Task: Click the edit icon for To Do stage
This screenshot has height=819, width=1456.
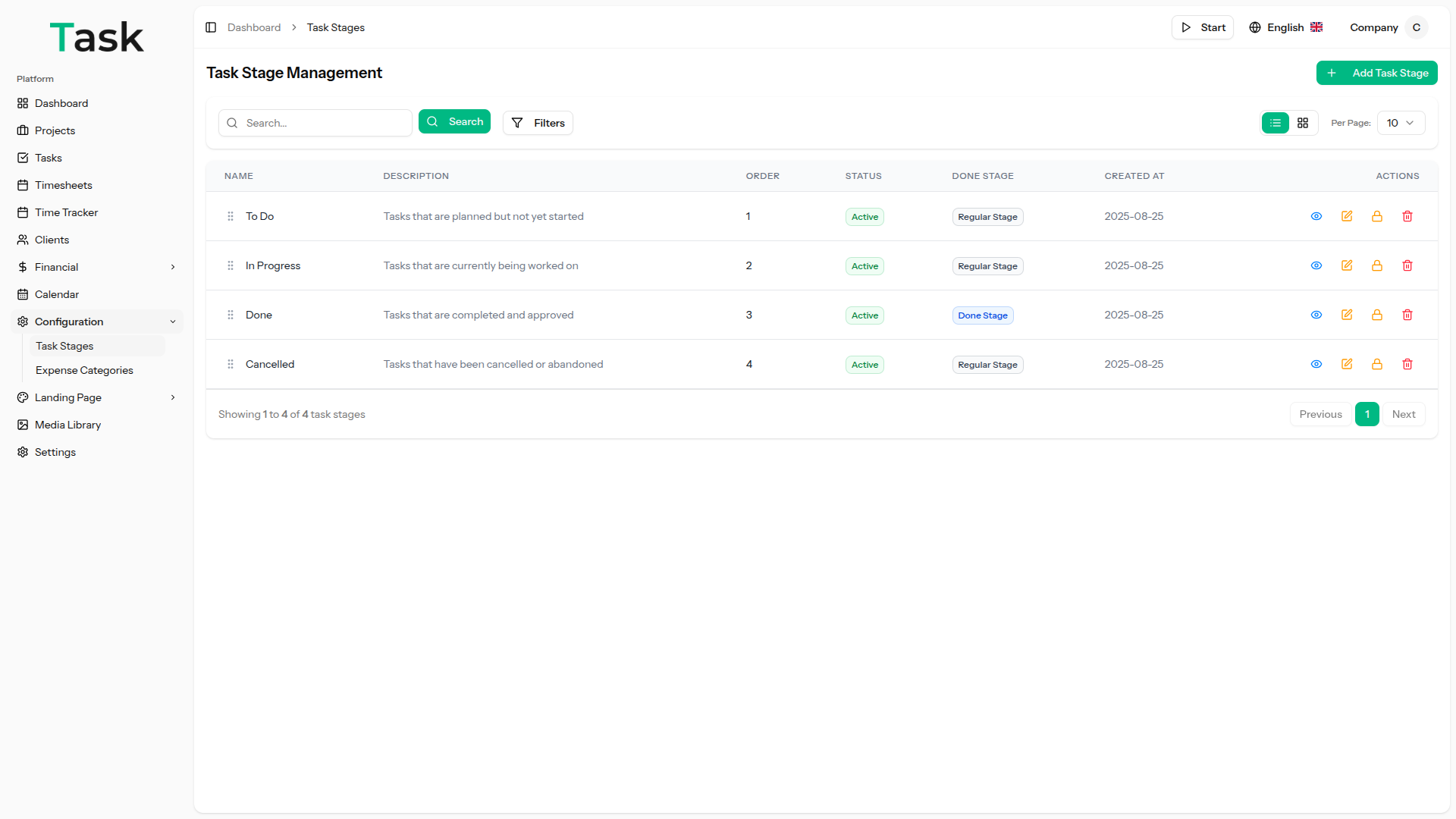Action: click(x=1347, y=216)
